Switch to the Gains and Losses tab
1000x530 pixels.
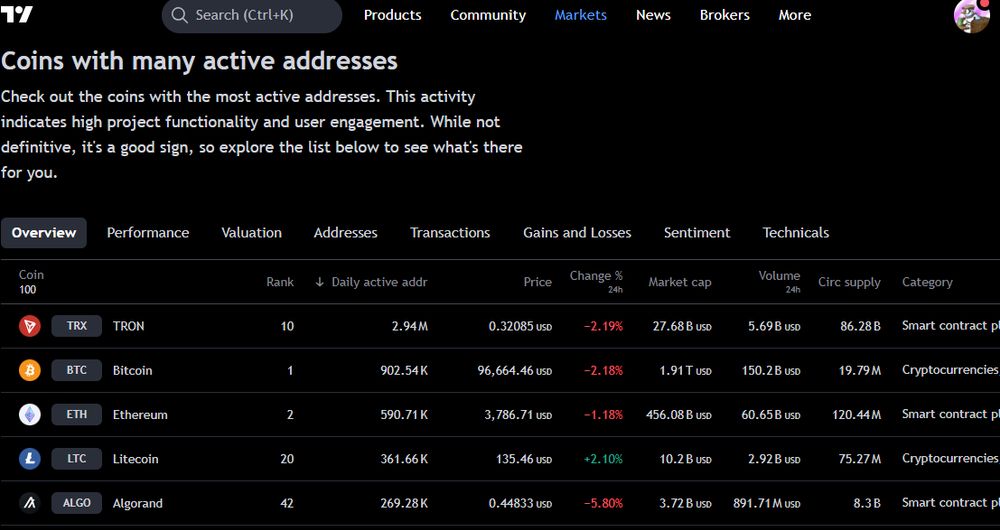[577, 233]
